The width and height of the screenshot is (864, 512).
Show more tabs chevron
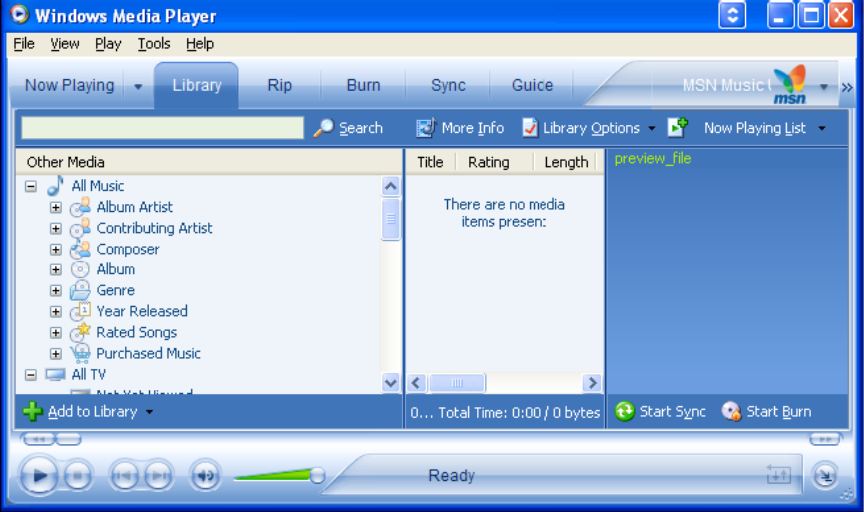(847, 87)
